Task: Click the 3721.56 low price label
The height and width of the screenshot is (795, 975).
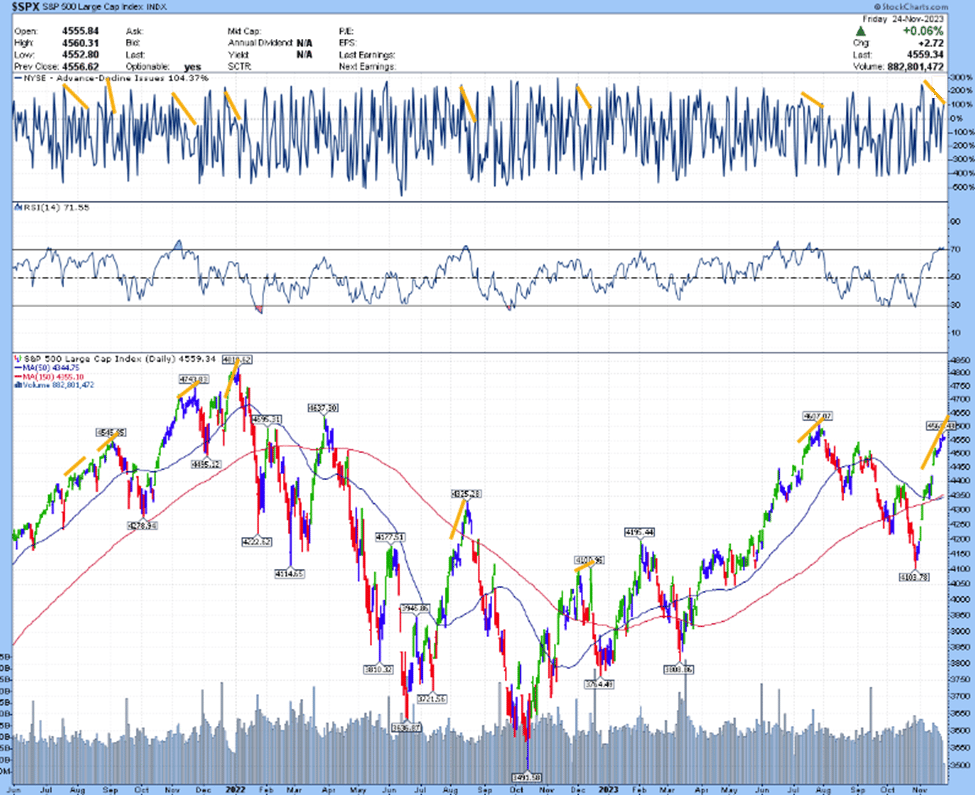Action: click(432, 699)
